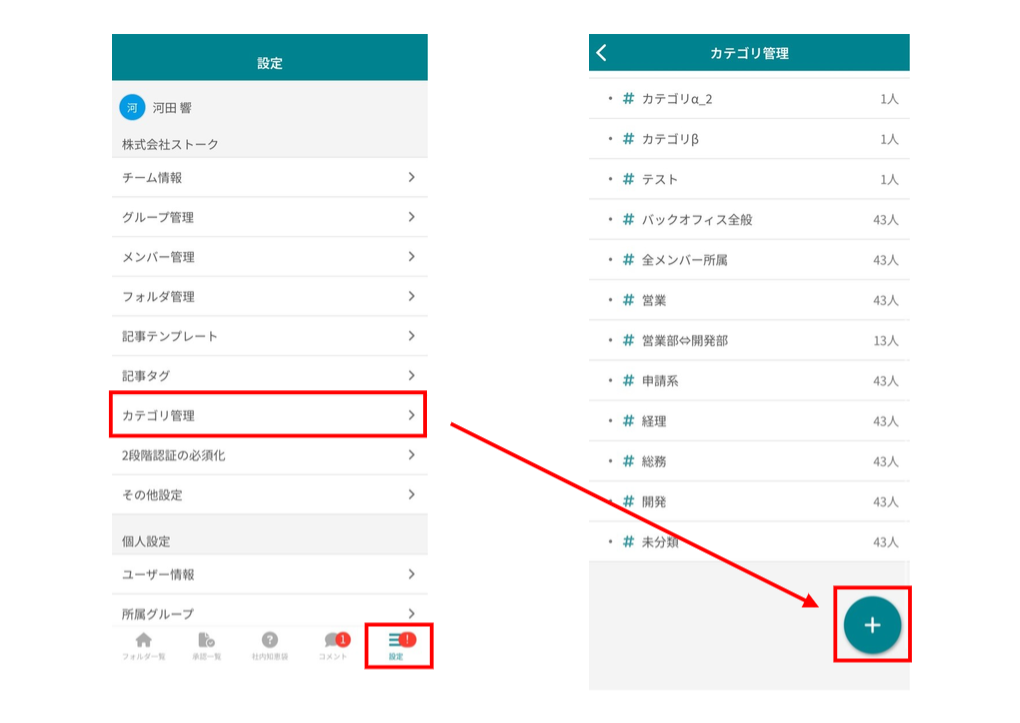Select category バックオフィス全般 label
The height and width of the screenshot is (723, 1020).
pos(697,220)
